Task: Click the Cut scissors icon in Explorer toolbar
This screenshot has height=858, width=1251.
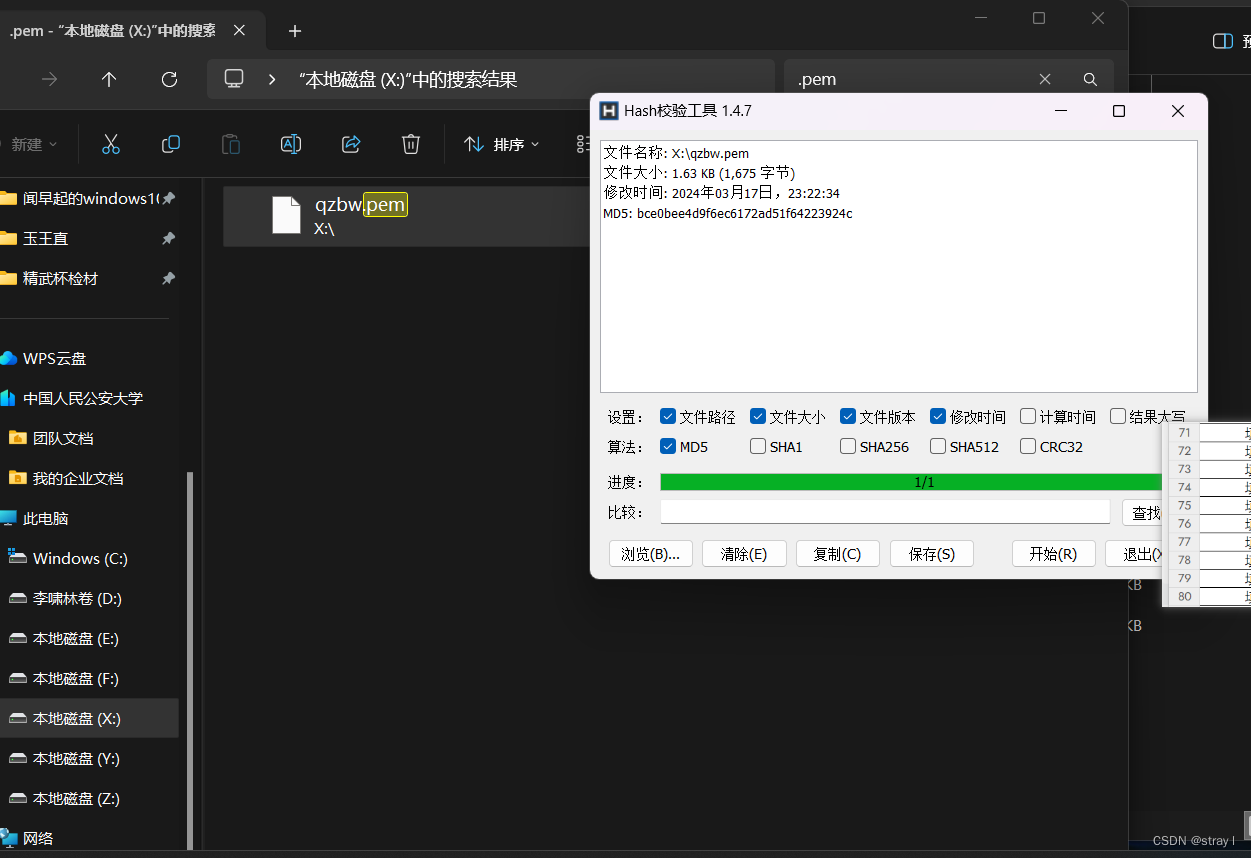Action: pyautogui.click(x=111, y=145)
